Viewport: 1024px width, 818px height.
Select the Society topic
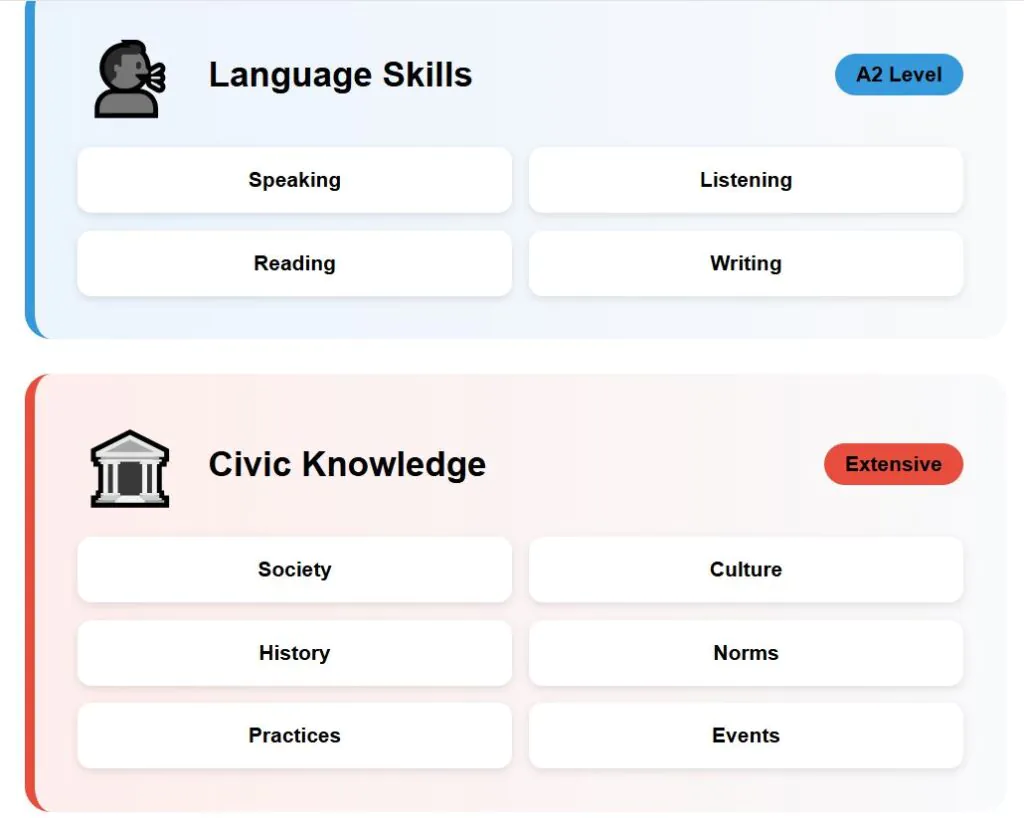294,569
